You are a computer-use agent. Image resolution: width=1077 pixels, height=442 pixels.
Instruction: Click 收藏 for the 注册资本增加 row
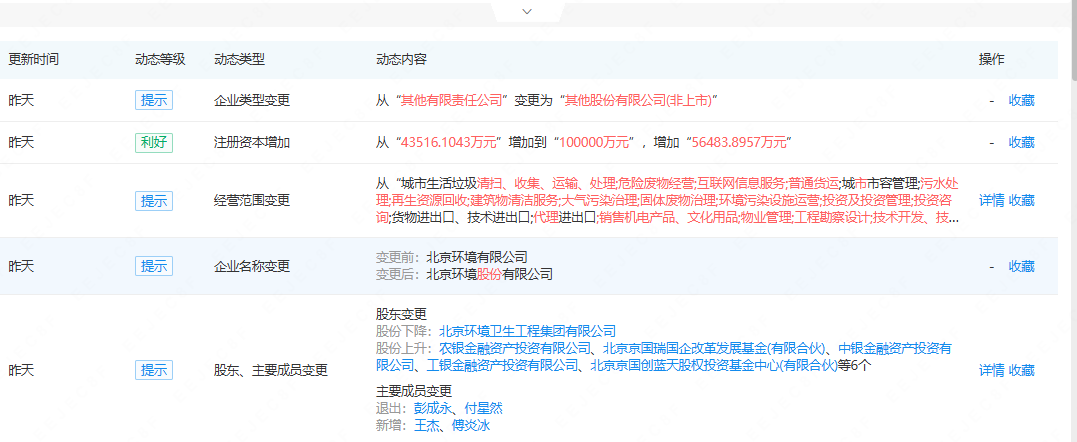[x=1021, y=143]
